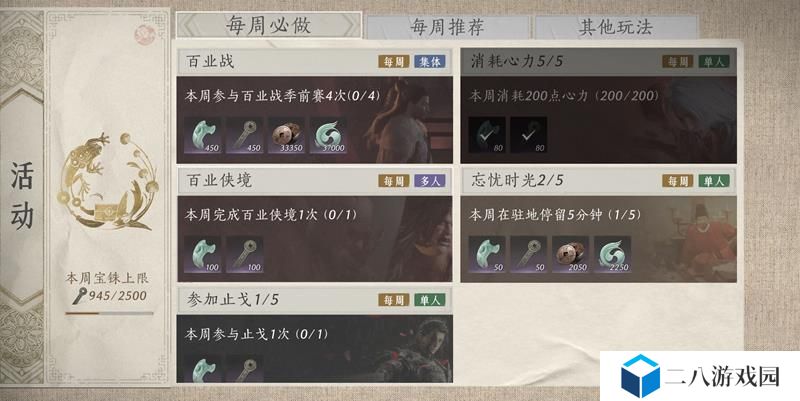Click the weekly 宝铢 progress bar
This screenshot has height=401, width=800.
point(109,313)
